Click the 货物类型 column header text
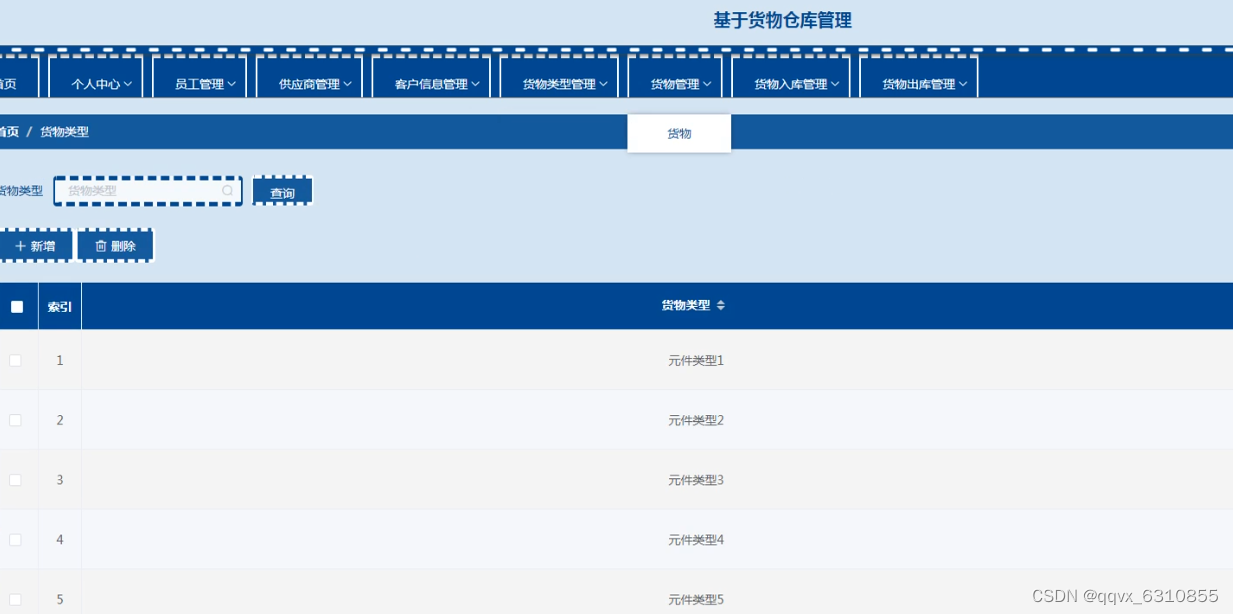1233x614 pixels. click(x=685, y=305)
